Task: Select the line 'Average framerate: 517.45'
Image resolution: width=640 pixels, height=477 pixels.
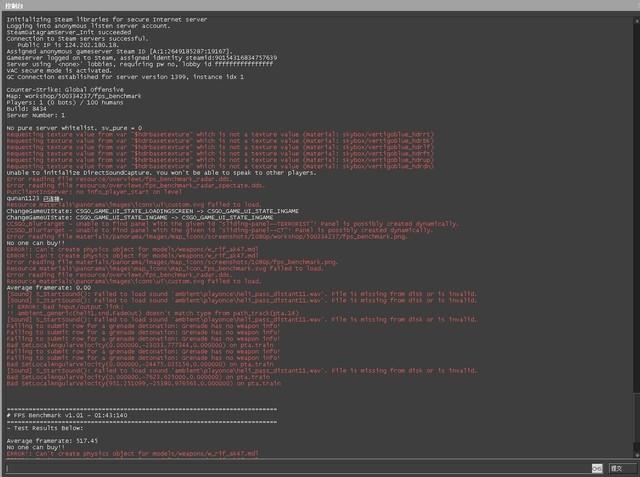Action: tap(52, 441)
